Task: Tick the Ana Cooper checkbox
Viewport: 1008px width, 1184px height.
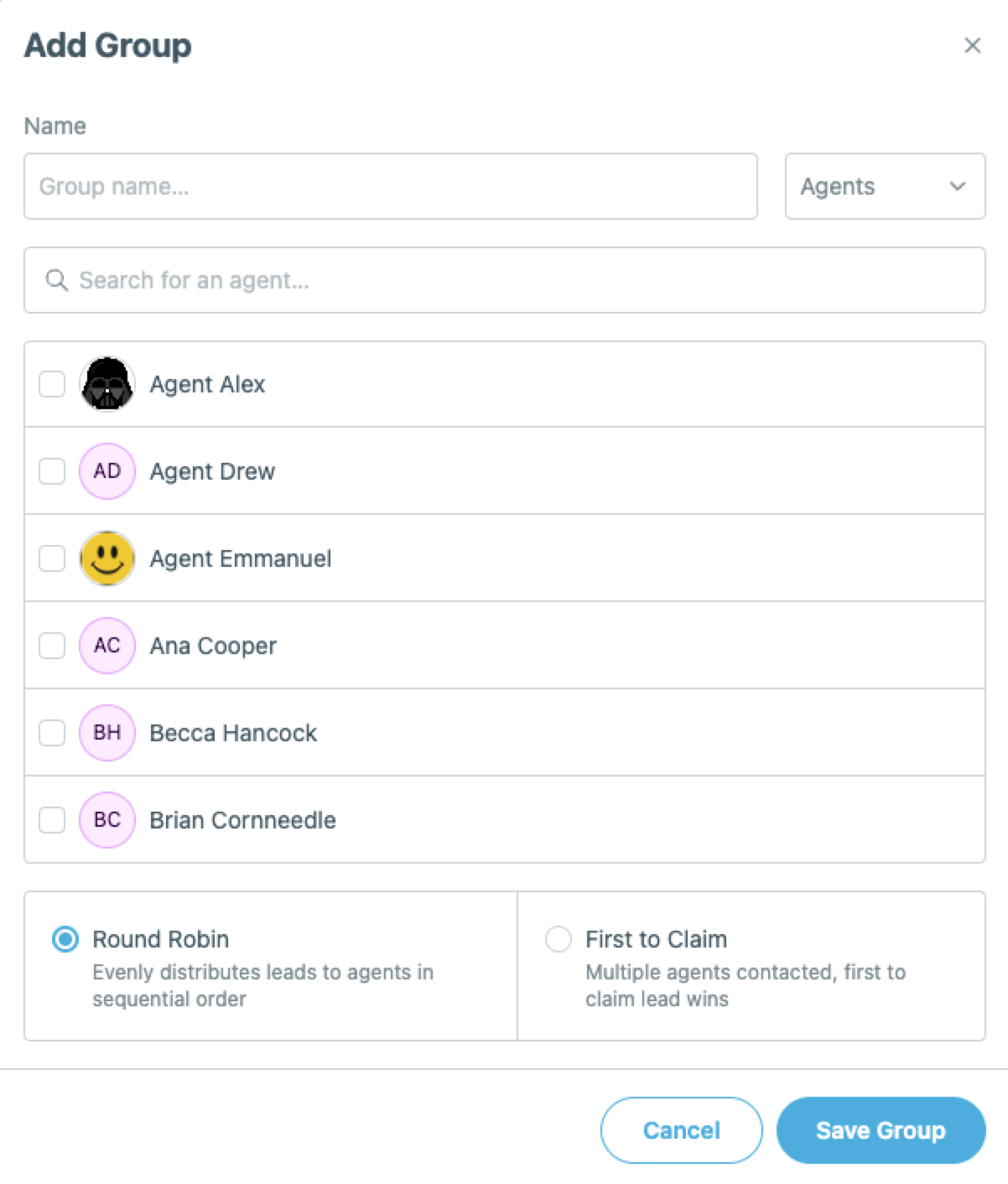Action: click(x=52, y=646)
